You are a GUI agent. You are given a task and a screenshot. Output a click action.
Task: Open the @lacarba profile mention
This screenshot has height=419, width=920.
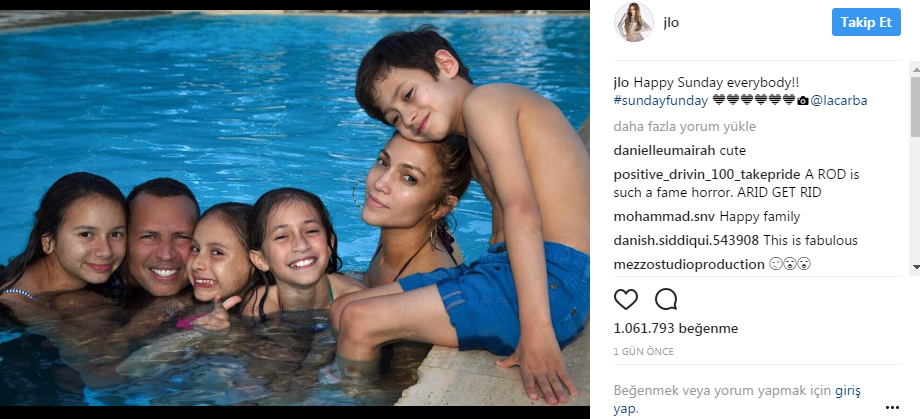(x=838, y=100)
